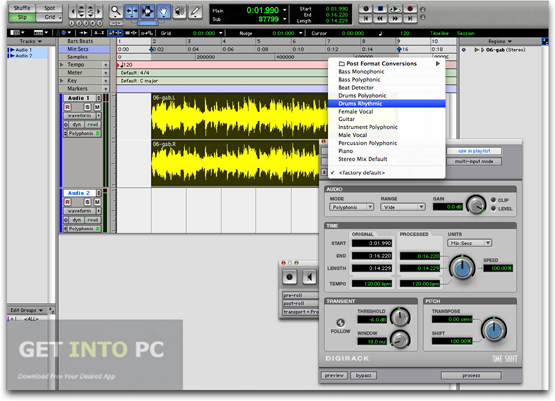Viewport: 555px width, 401px height.
Task: Click the clock icon in small transport window
Action: [290, 277]
